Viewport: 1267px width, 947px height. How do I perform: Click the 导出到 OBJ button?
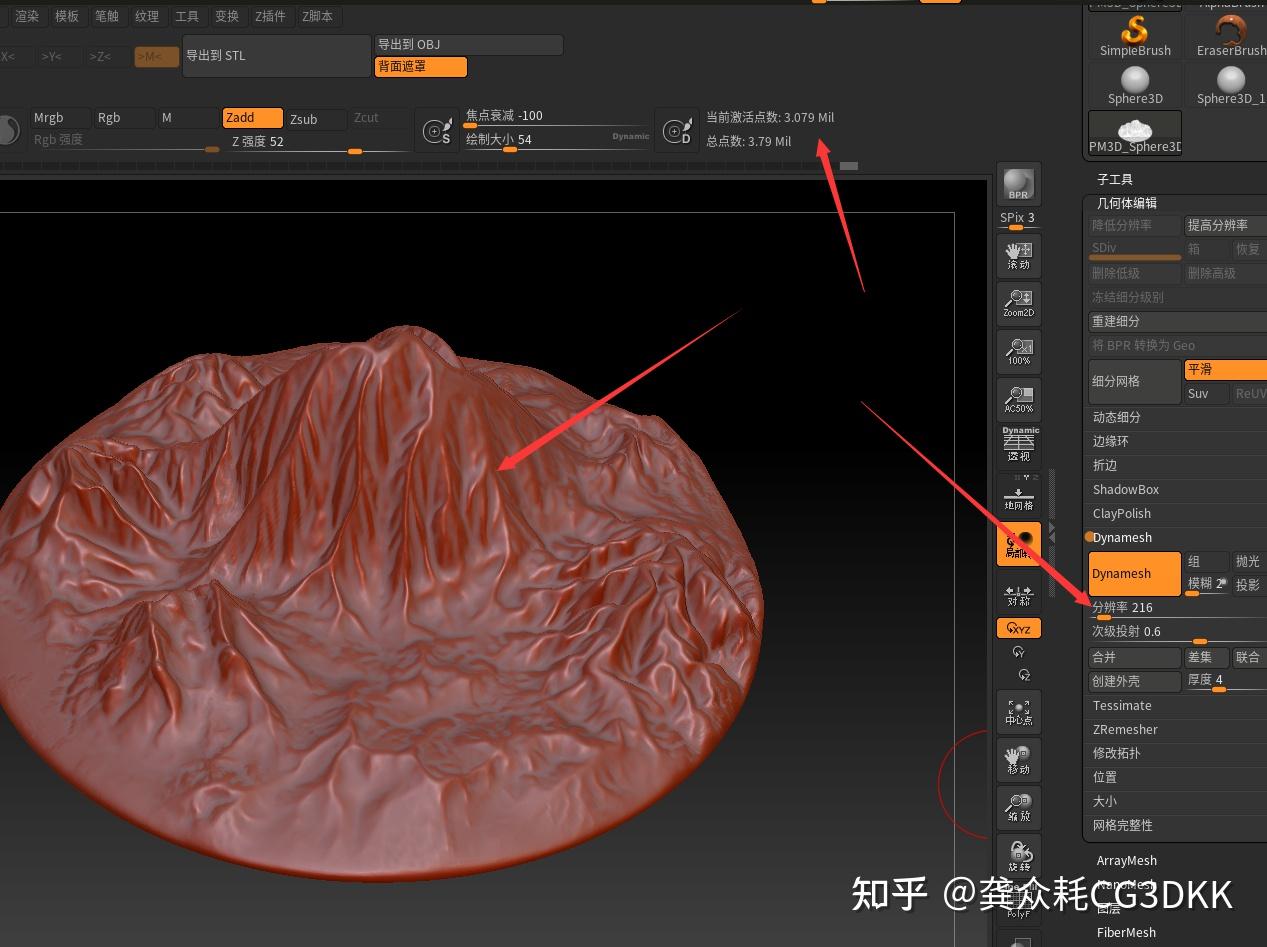(467, 44)
